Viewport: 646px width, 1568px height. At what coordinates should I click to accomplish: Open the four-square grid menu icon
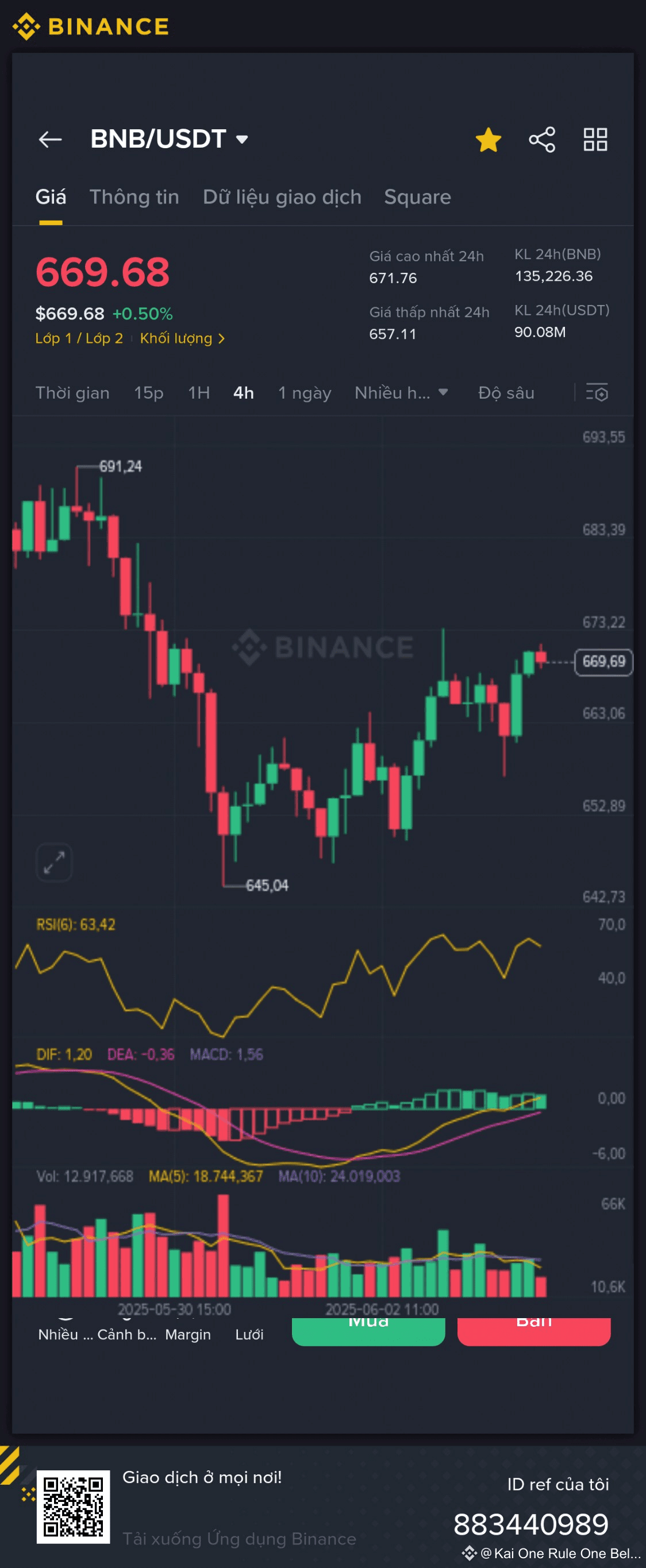tap(595, 140)
